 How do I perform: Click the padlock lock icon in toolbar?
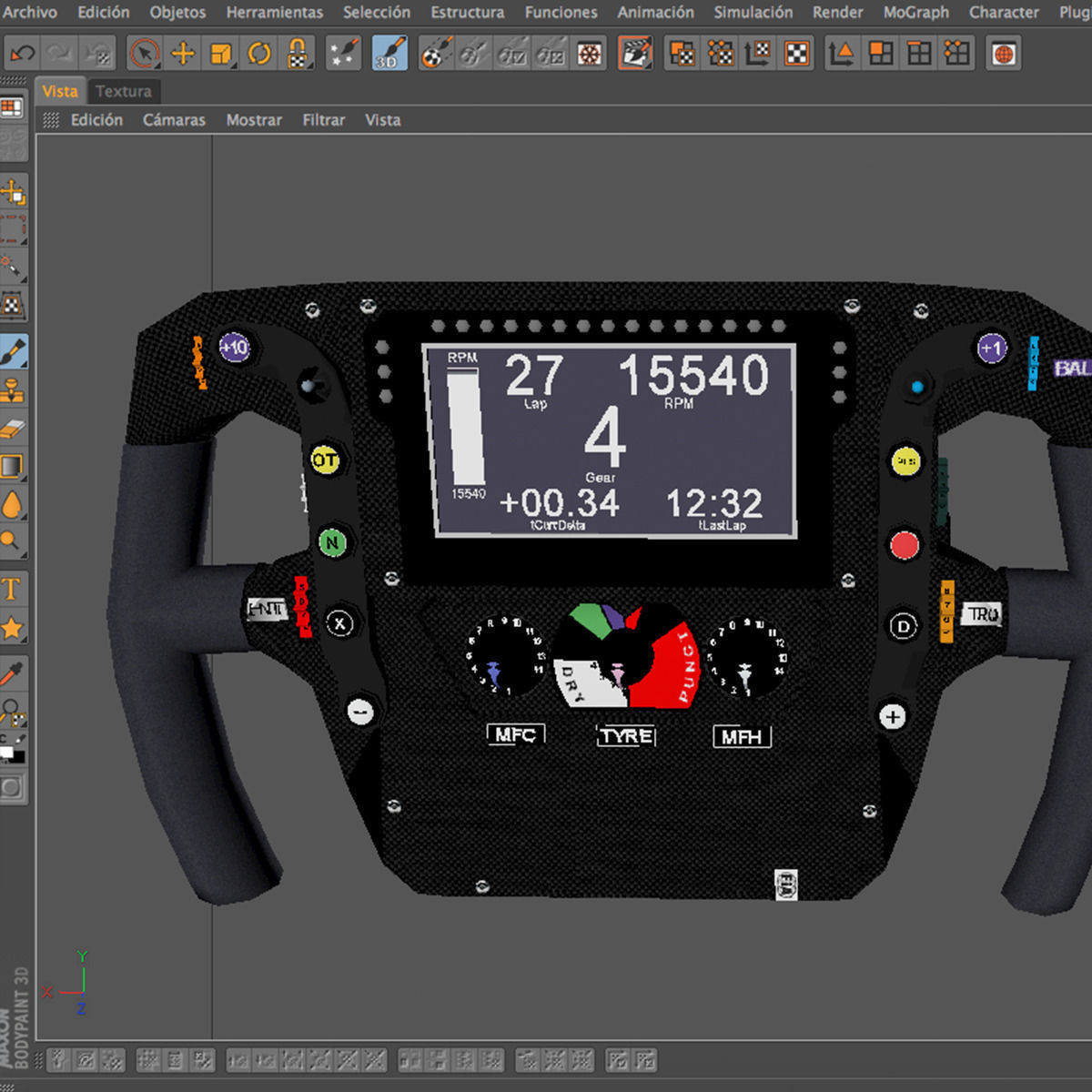point(298,54)
